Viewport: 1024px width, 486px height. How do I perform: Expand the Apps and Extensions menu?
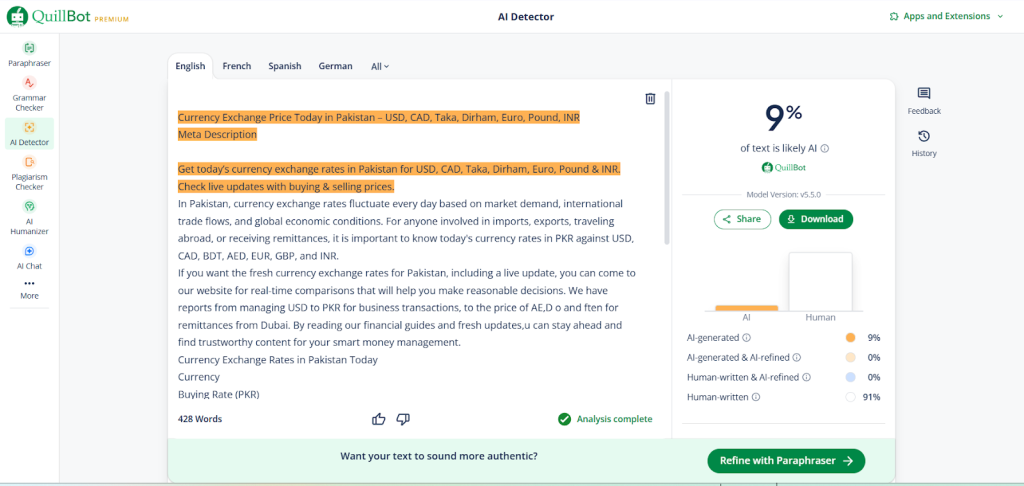pos(946,16)
